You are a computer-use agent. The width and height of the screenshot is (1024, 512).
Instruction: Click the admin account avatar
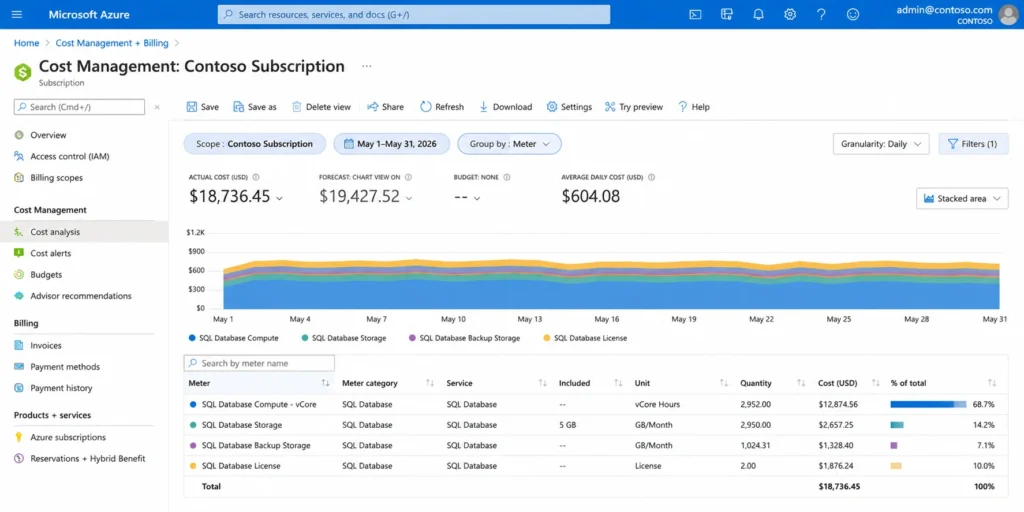point(1008,14)
